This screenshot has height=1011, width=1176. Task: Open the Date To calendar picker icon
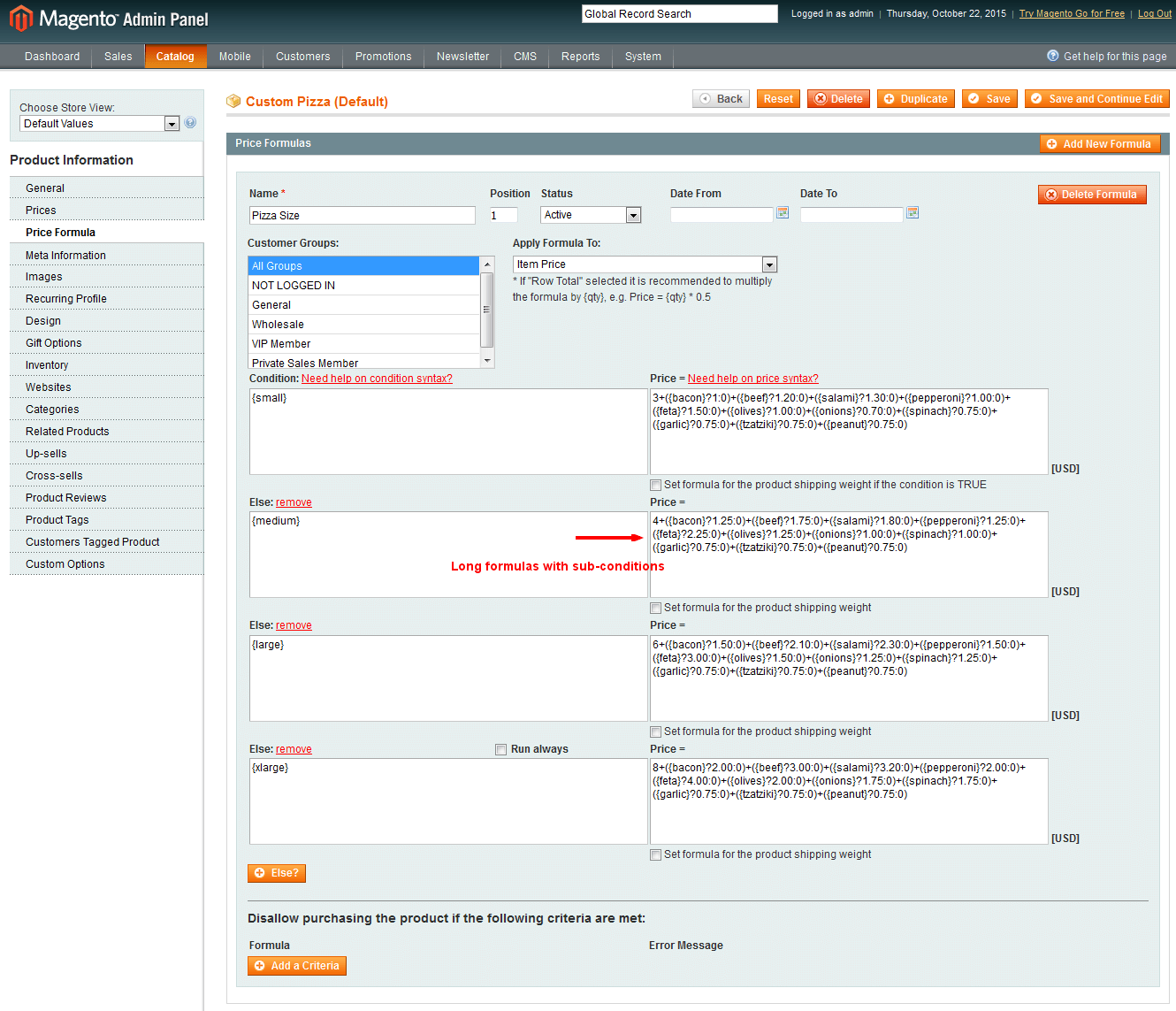(913, 213)
